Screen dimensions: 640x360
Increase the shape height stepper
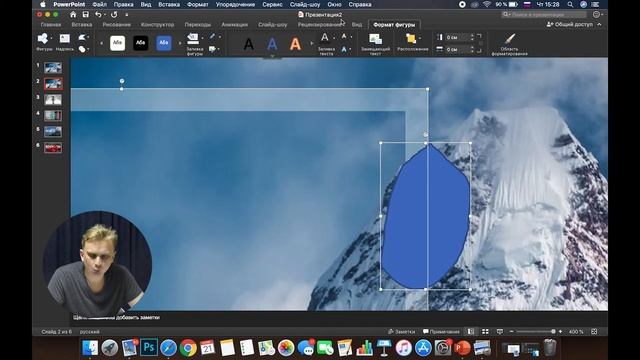(472, 36)
